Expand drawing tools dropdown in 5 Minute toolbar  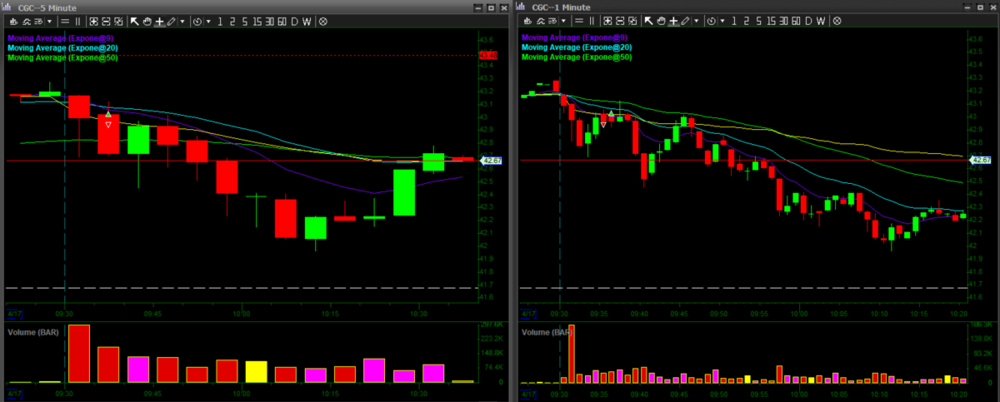pos(182,20)
